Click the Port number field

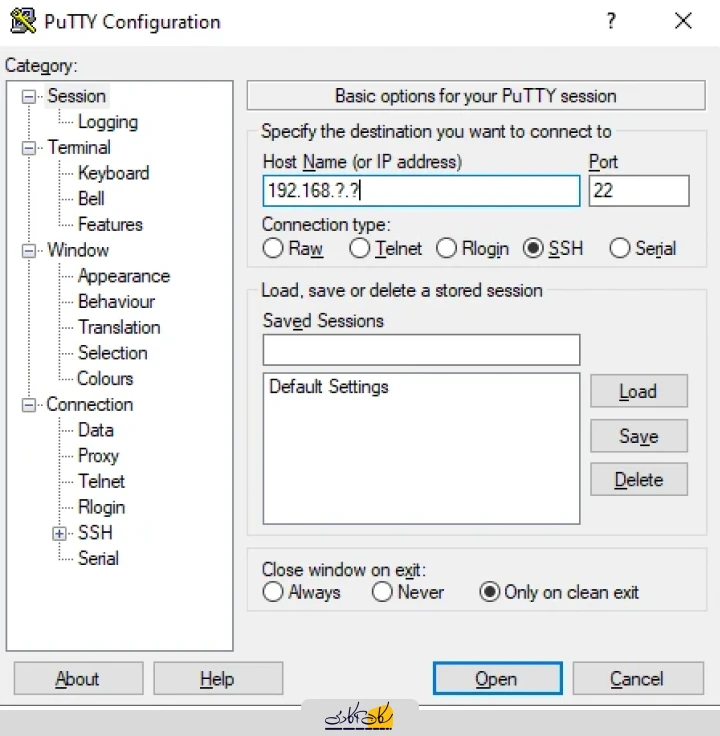click(638, 191)
